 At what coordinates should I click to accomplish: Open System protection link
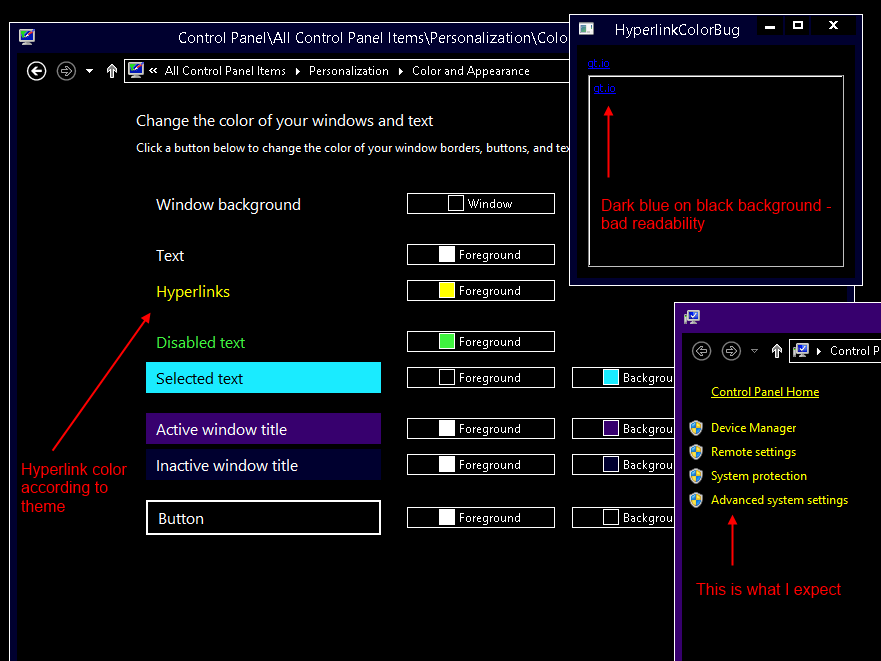pyautogui.click(x=759, y=476)
